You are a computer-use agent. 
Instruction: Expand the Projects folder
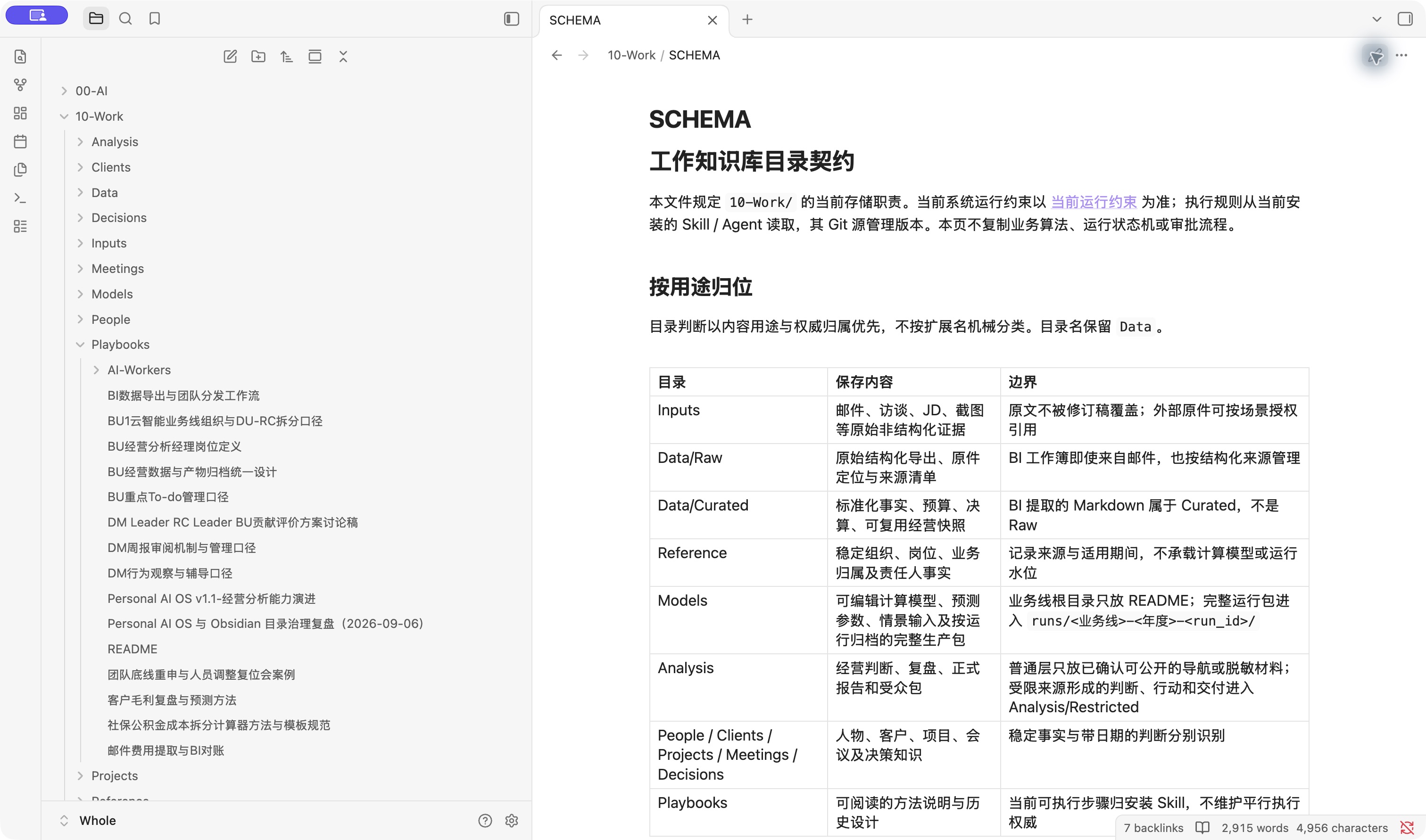(x=80, y=776)
